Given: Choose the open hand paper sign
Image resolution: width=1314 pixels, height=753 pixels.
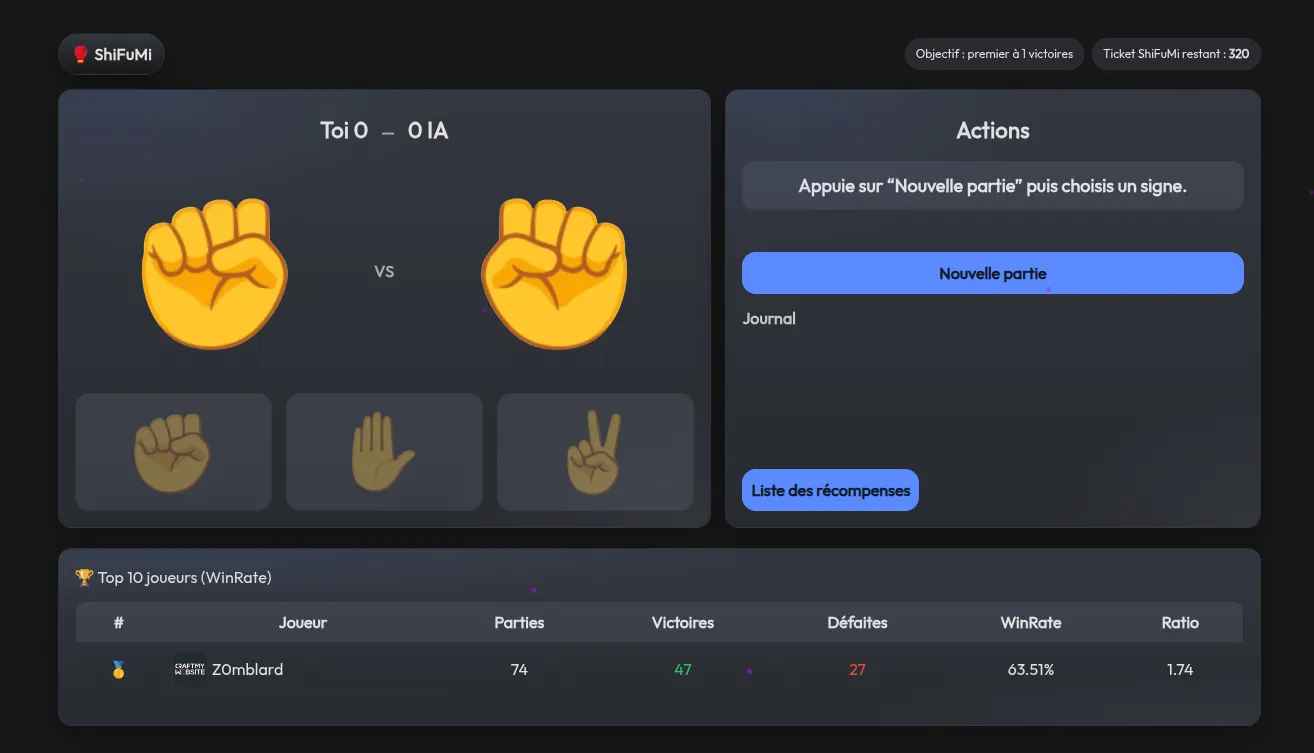Looking at the screenshot, I should tap(384, 452).
